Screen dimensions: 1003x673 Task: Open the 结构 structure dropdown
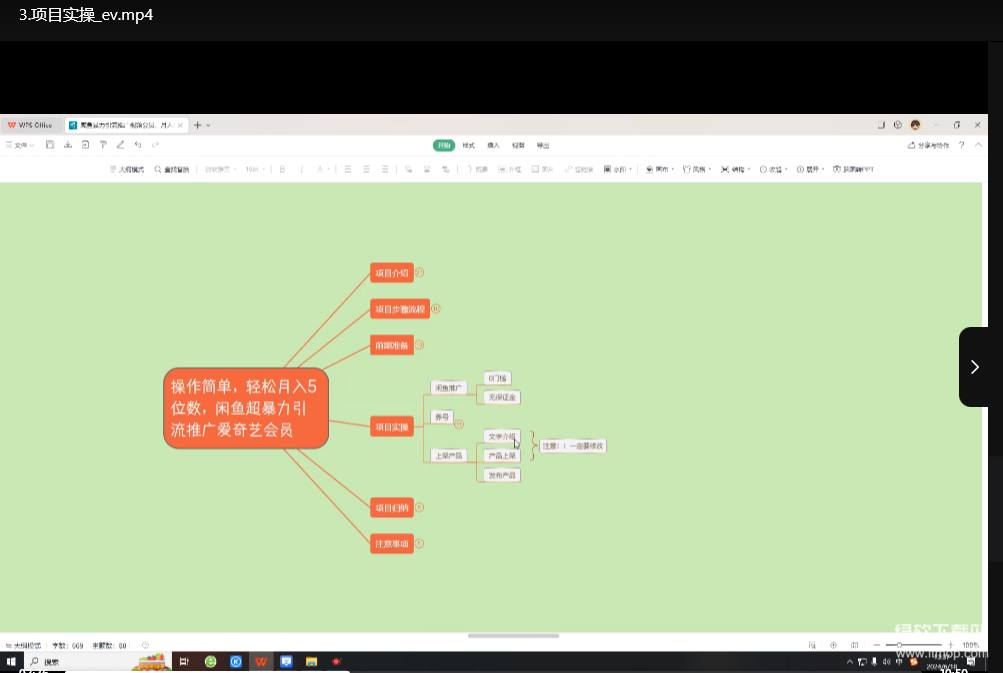click(x=736, y=170)
